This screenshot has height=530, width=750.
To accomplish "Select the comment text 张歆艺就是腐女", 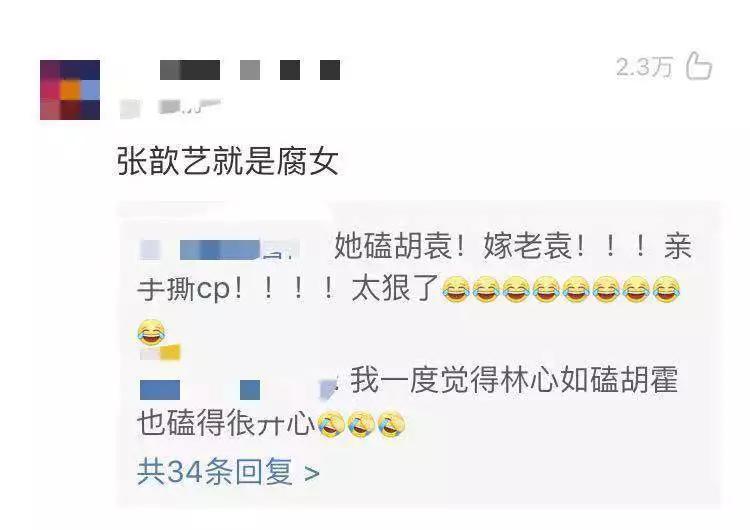I will [x=228, y=161].
